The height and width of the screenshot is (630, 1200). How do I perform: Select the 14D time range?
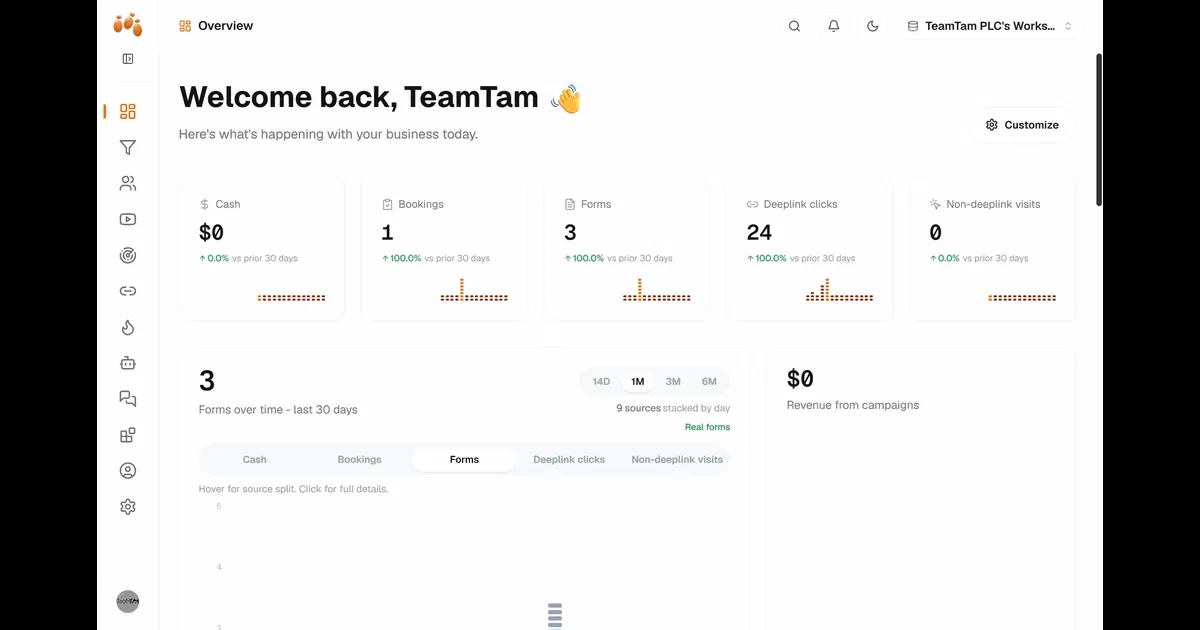click(x=601, y=382)
